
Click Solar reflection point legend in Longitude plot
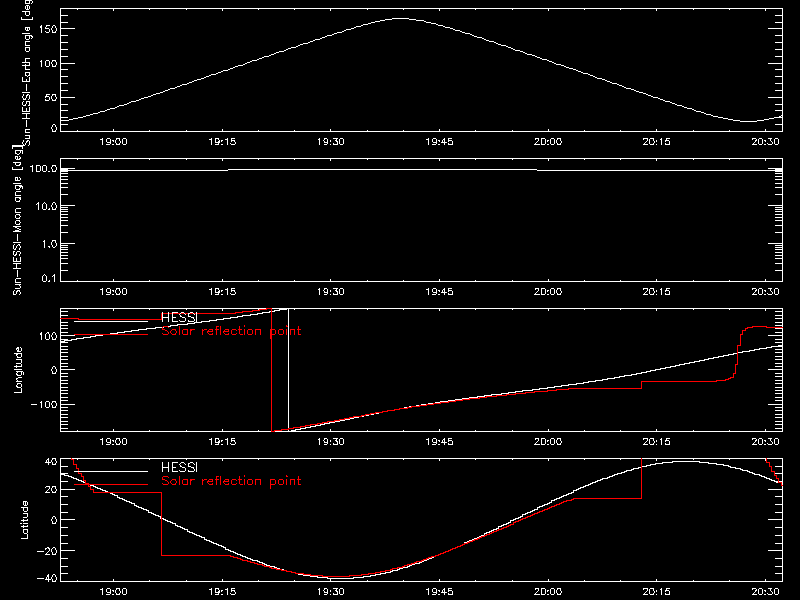click(x=231, y=331)
